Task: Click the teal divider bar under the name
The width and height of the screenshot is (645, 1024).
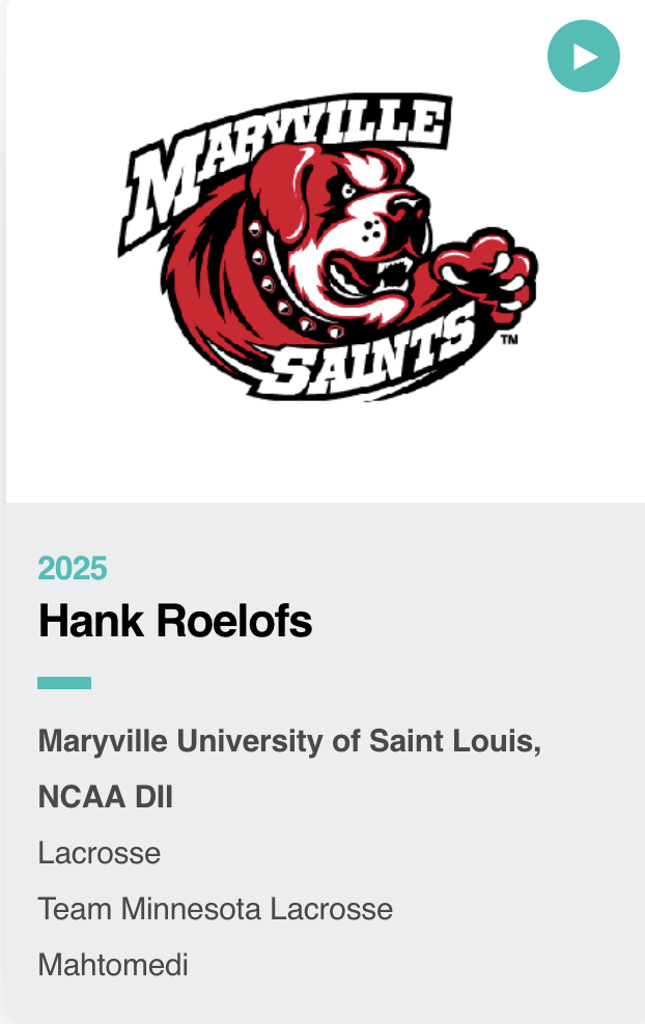Action: 64,683
